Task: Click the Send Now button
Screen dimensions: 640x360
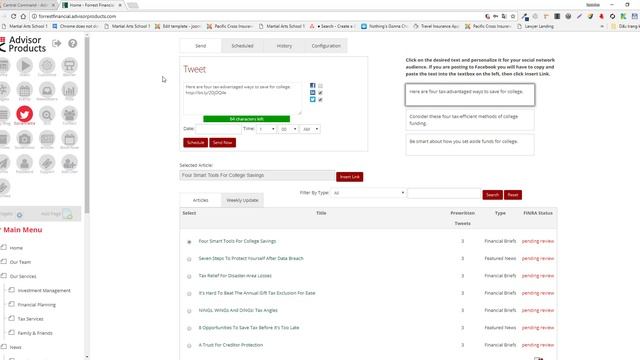Action: 222,142
